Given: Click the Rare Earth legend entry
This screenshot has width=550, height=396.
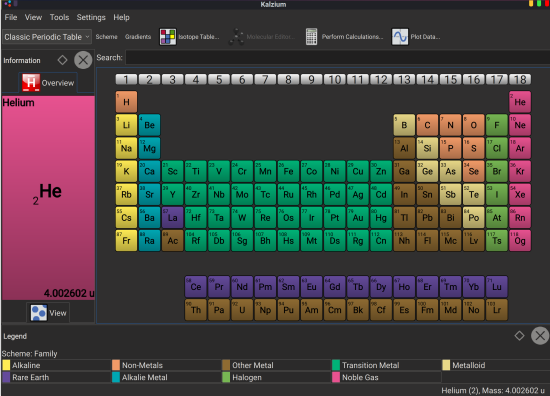Looking at the screenshot, I should point(56,377).
